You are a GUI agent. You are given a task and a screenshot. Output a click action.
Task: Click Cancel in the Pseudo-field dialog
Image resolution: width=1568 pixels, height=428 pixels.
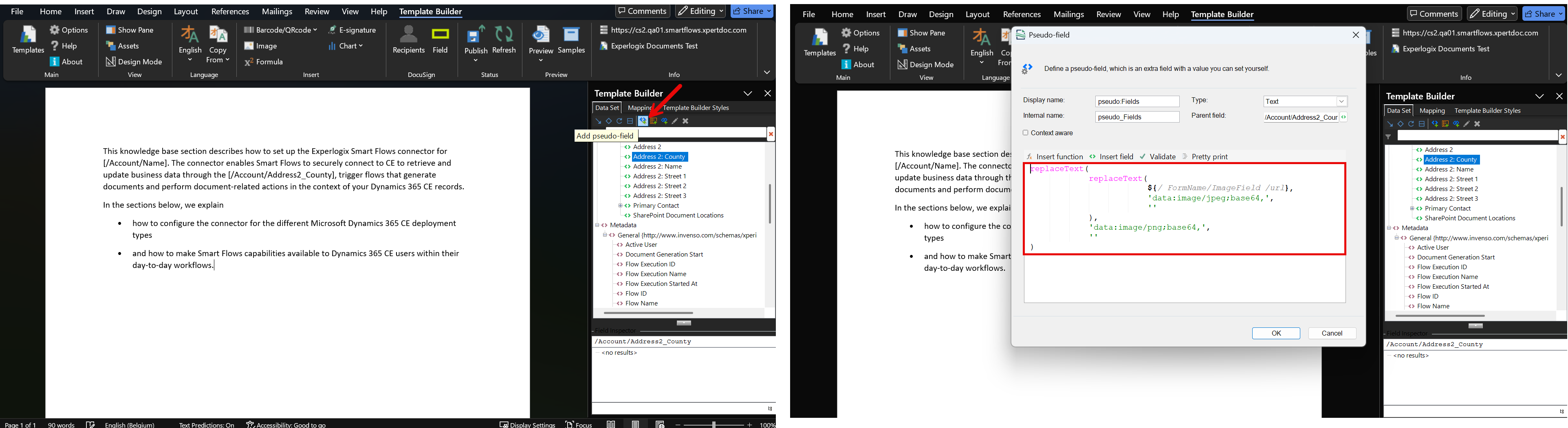coord(1332,333)
